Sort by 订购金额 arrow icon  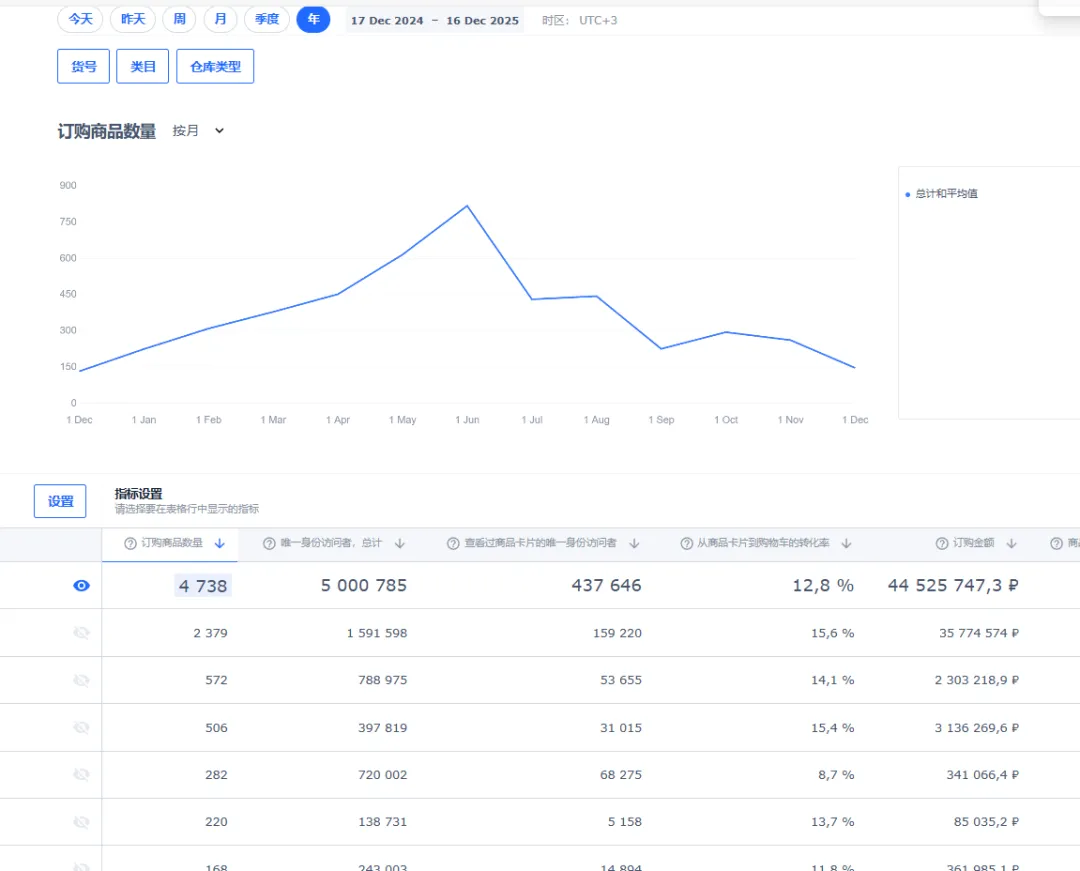pyautogui.click(x=1012, y=543)
